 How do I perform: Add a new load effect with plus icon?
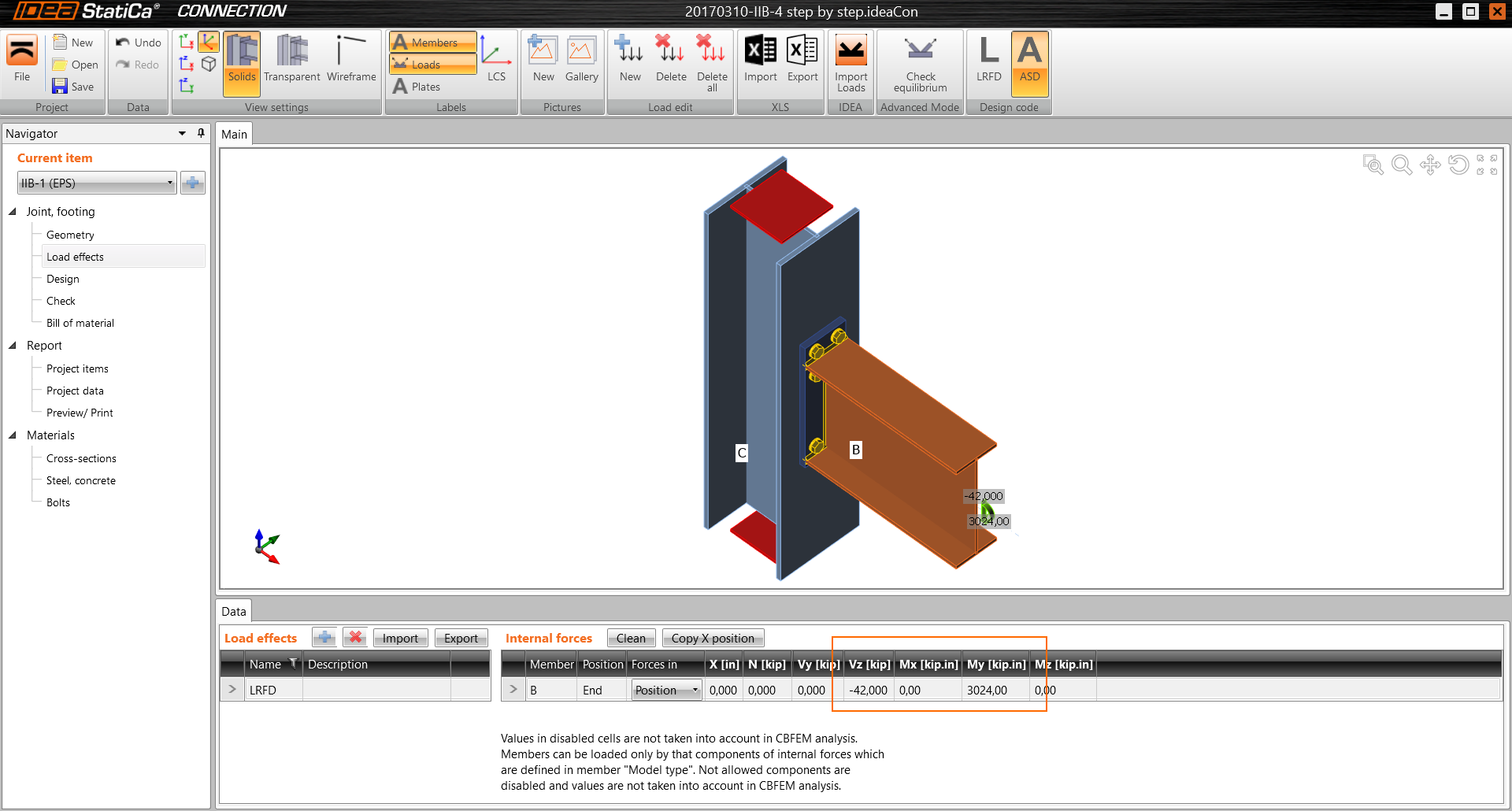tap(324, 638)
